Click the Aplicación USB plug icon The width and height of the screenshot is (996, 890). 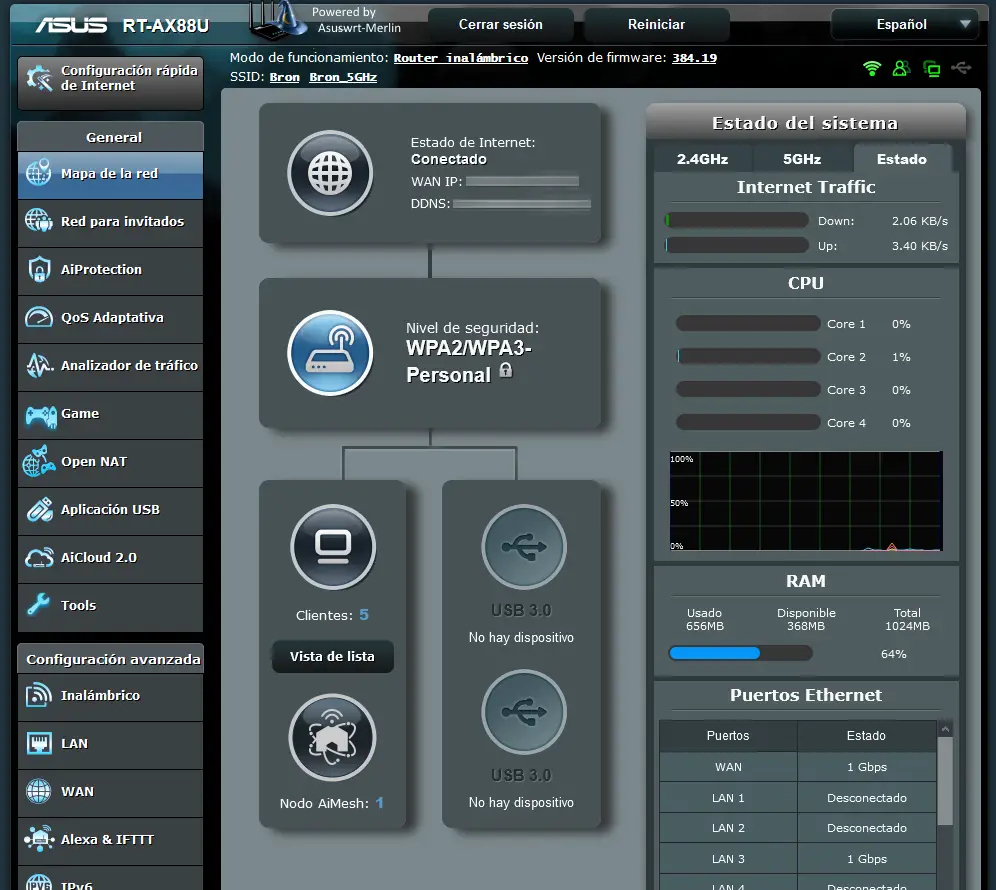click(39, 509)
